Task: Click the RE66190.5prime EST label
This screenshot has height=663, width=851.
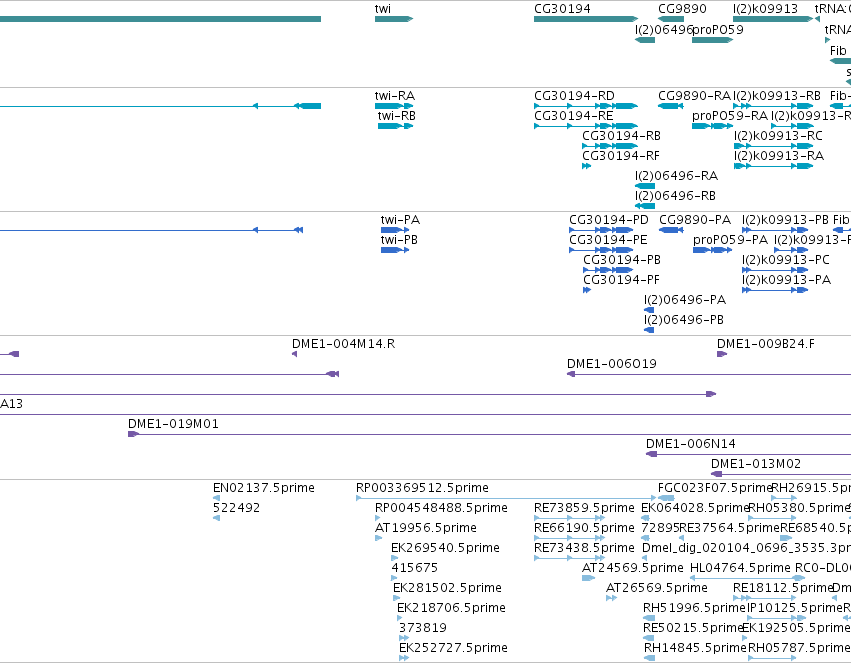Action: coord(584,528)
